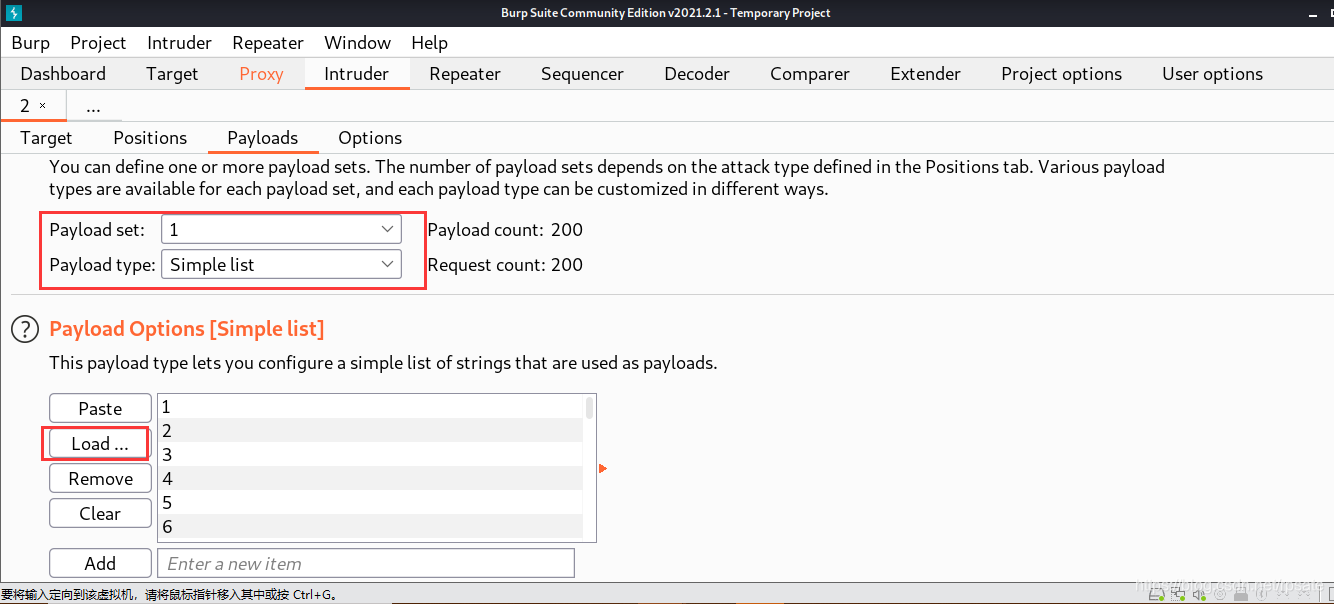
Task: Open the User options tab
Action: click(x=1212, y=74)
